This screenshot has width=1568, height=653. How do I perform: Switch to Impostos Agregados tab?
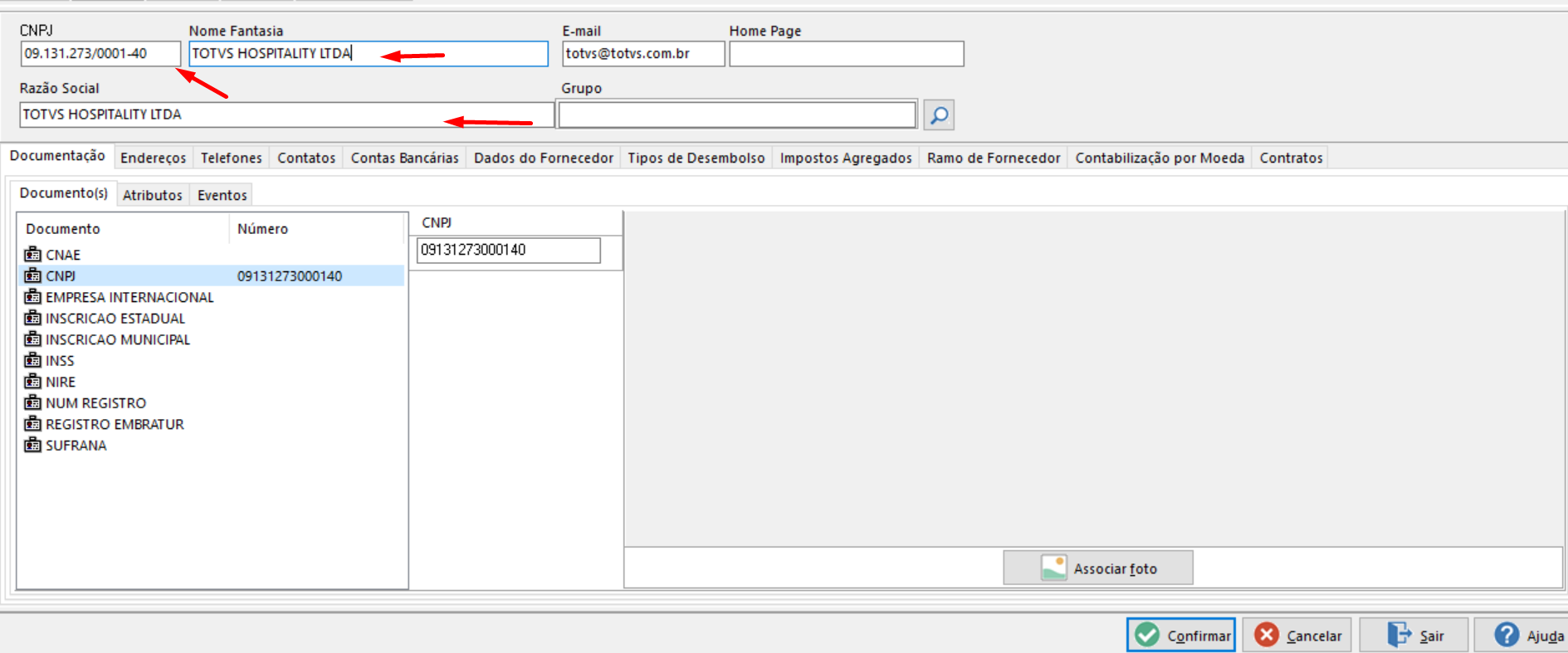coord(846,158)
